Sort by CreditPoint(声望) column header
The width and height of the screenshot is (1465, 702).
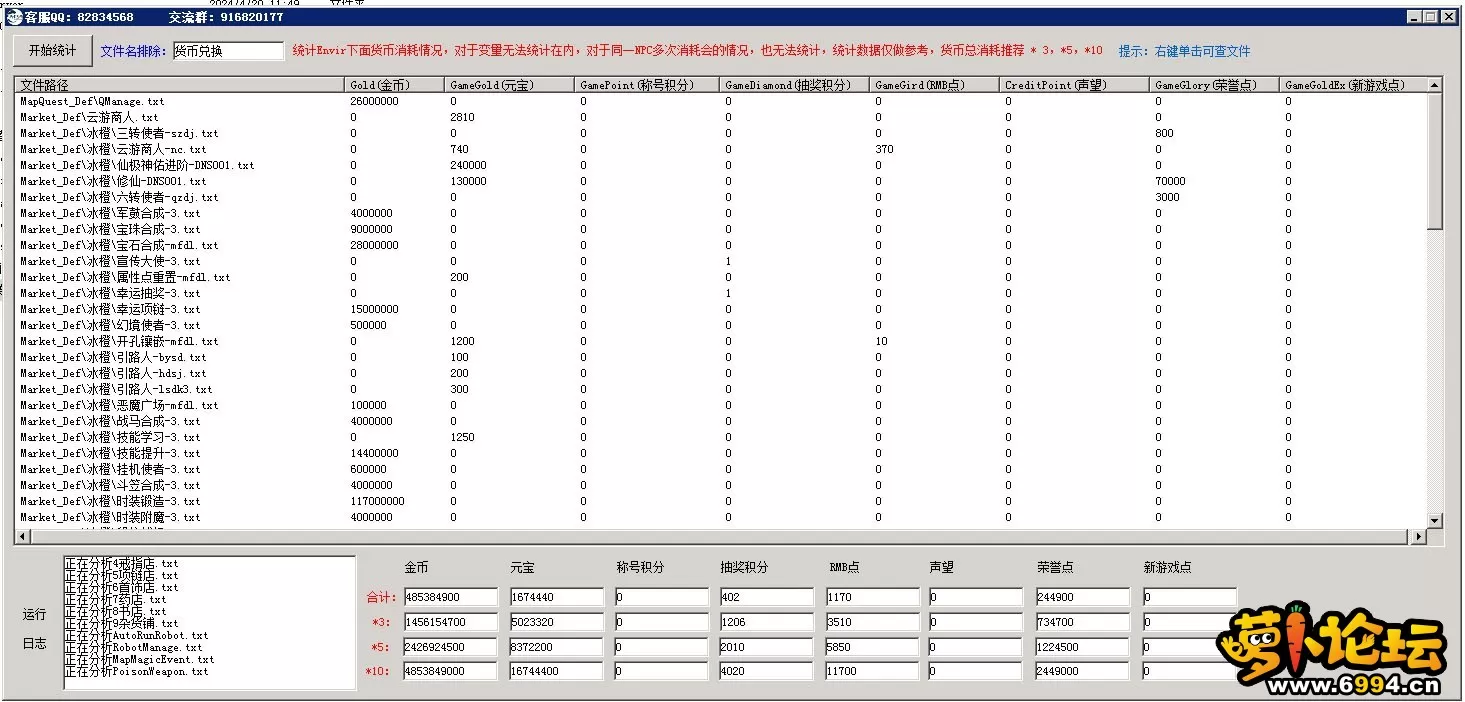pos(1075,86)
